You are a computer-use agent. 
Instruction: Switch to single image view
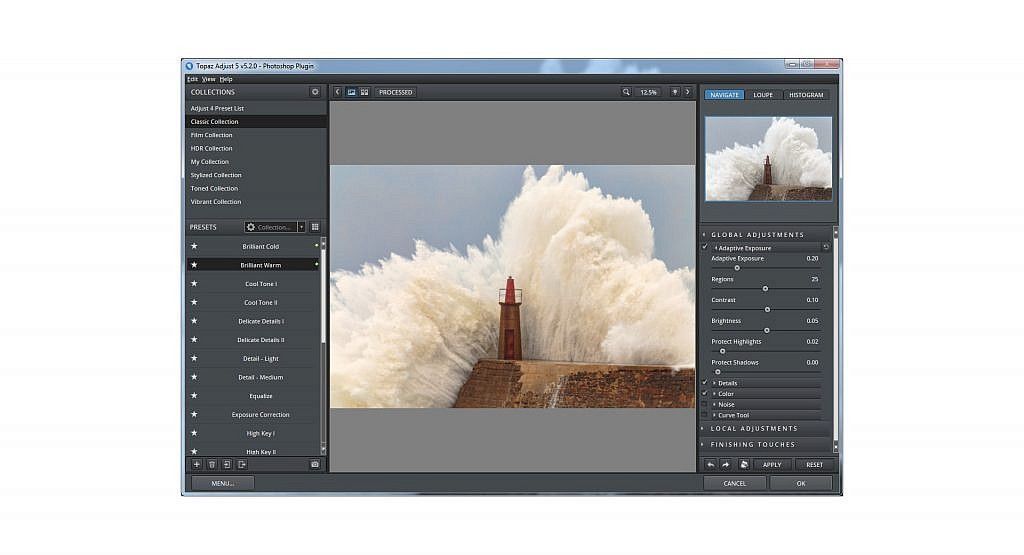click(x=351, y=92)
